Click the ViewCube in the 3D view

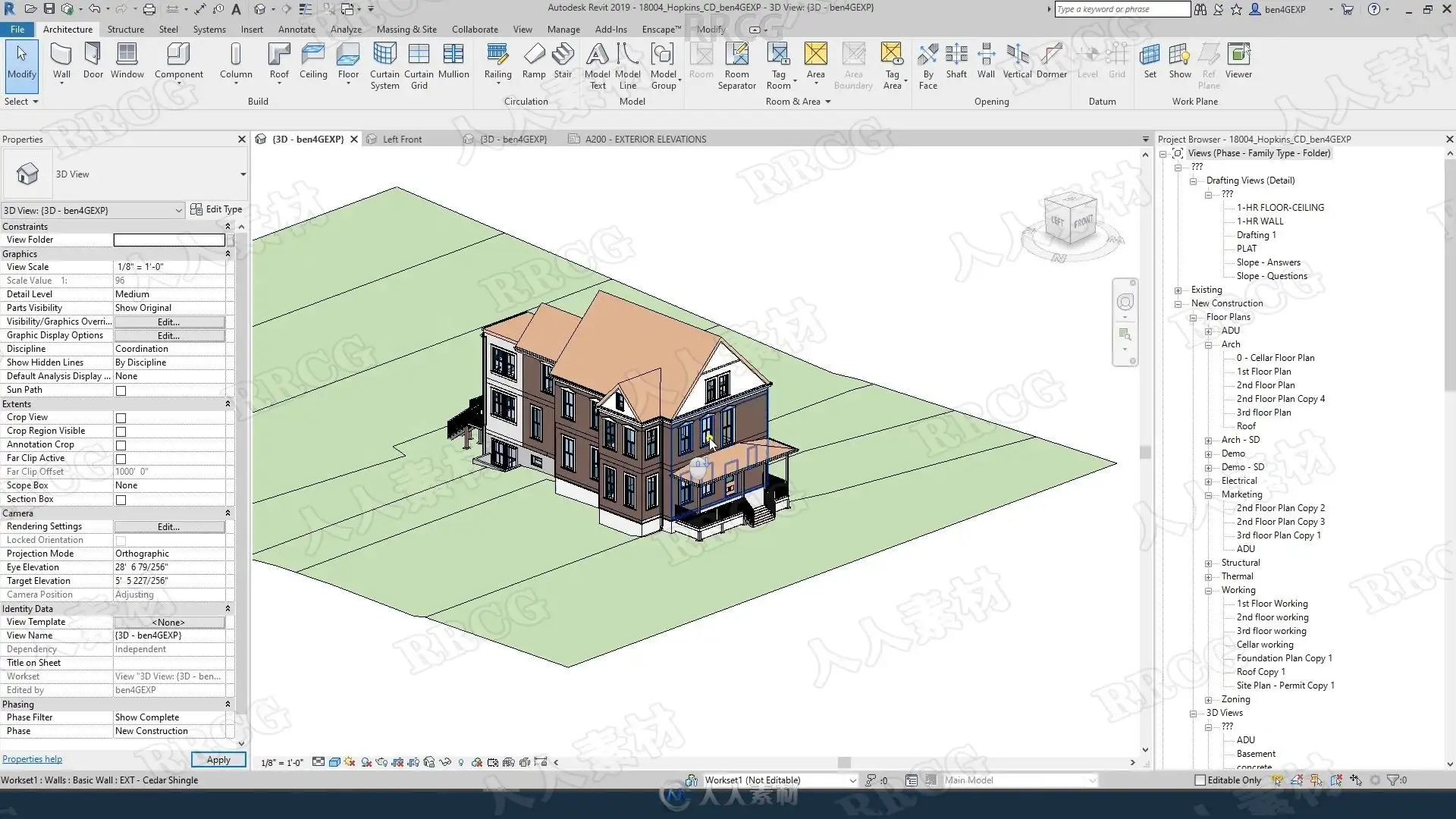(x=1071, y=221)
